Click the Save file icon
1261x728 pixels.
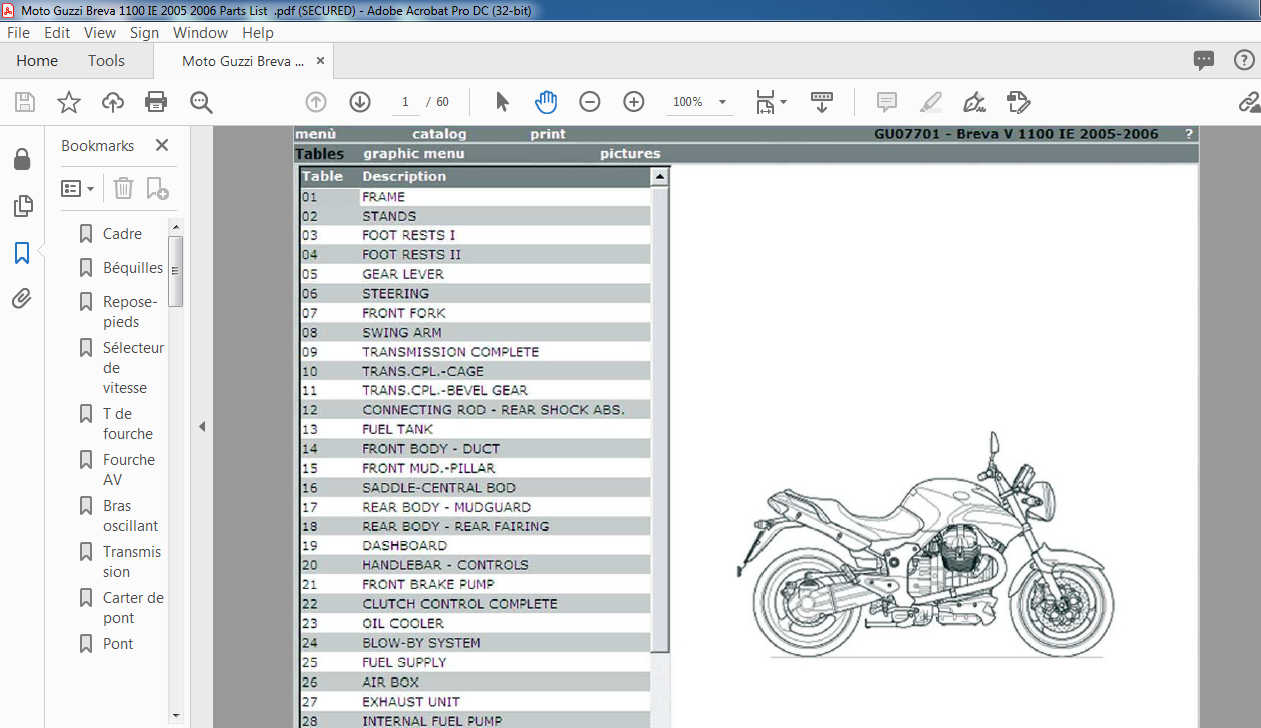click(25, 102)
